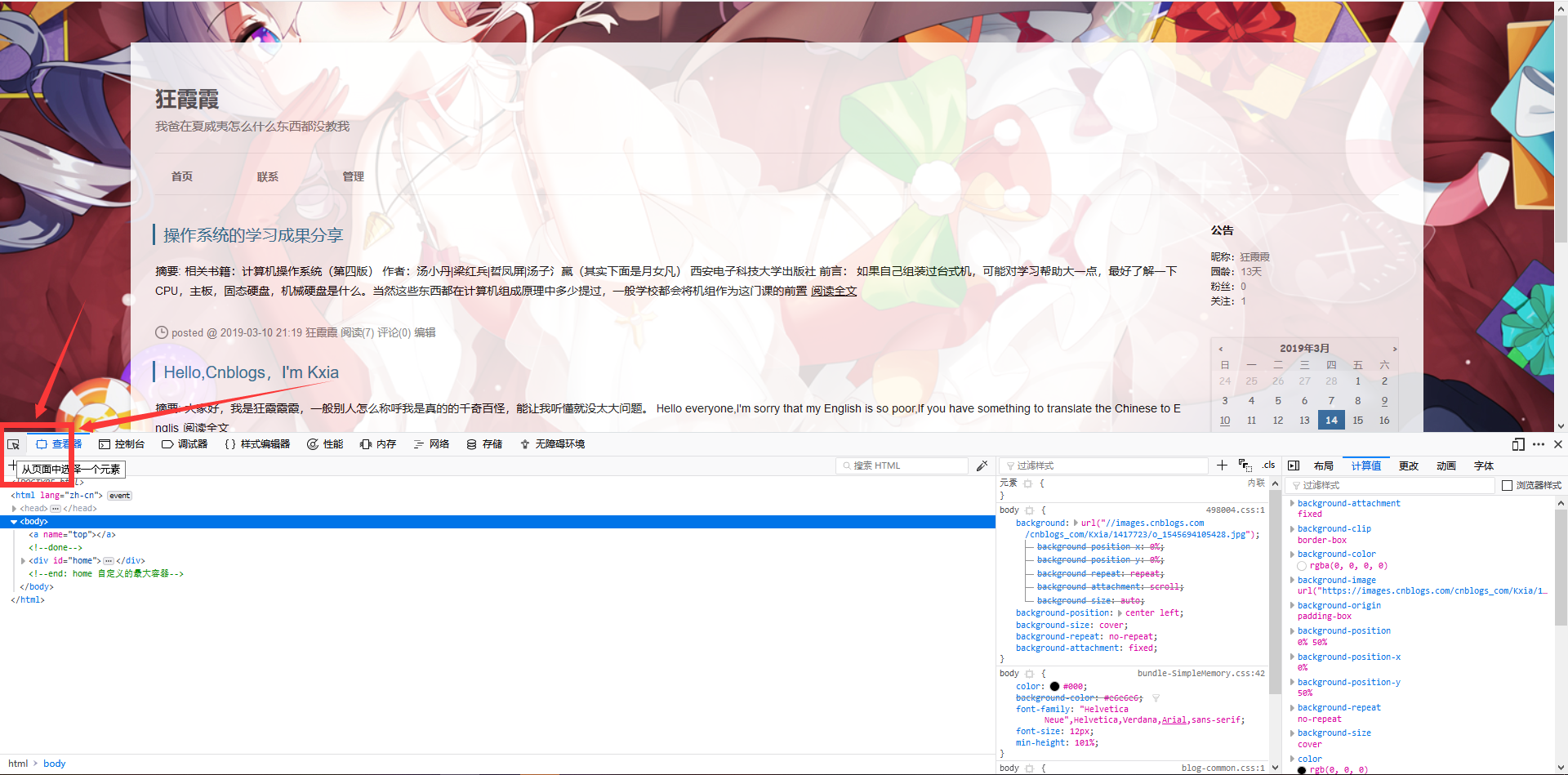
Task: Expand the background shorthand property arrow
Action: pos(1076,523)
